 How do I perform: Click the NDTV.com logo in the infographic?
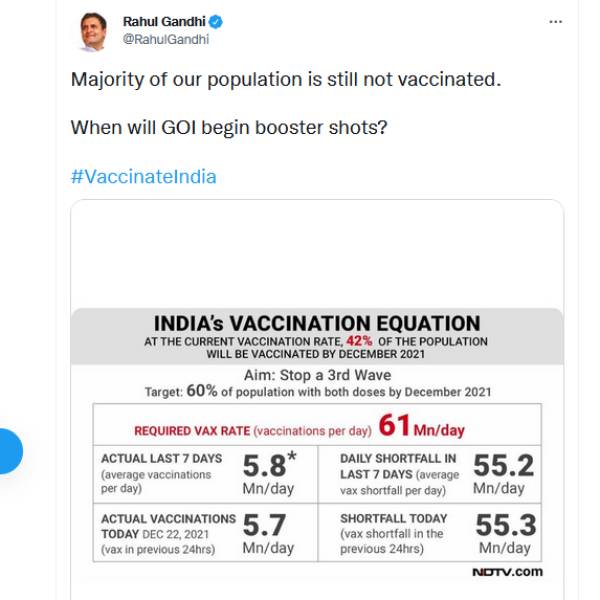[x=507, y=572]
